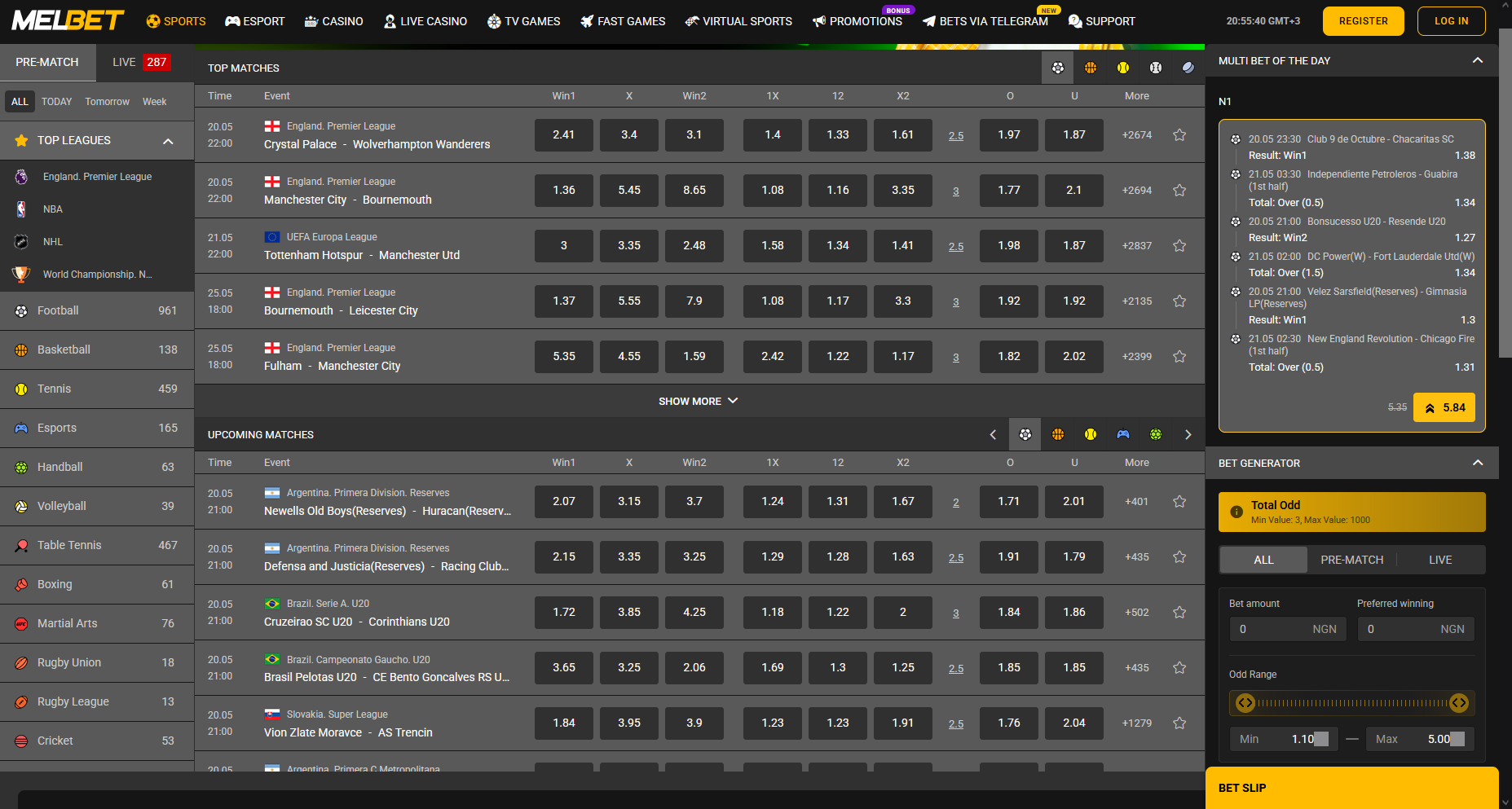Favorite Bournemouth vs Leicester City star

click(x=1179, y=301)
